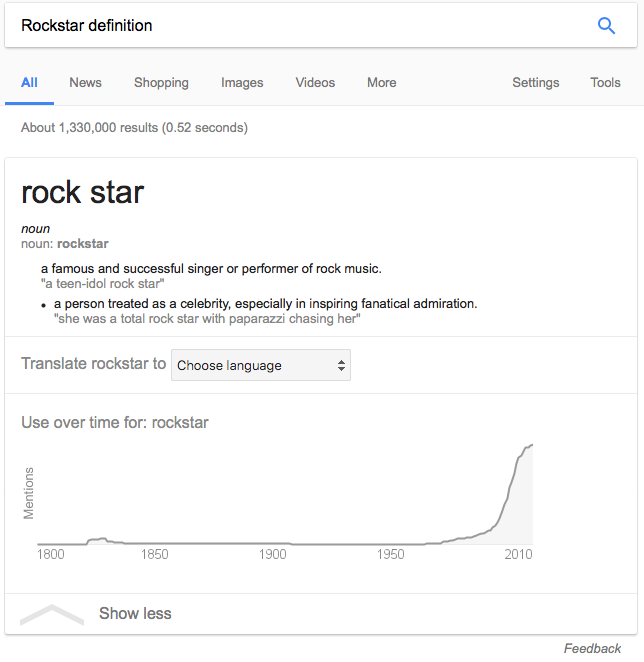The image size is (644, 662).
Task: Open the search Tools menu
Action: pos(605,83)
